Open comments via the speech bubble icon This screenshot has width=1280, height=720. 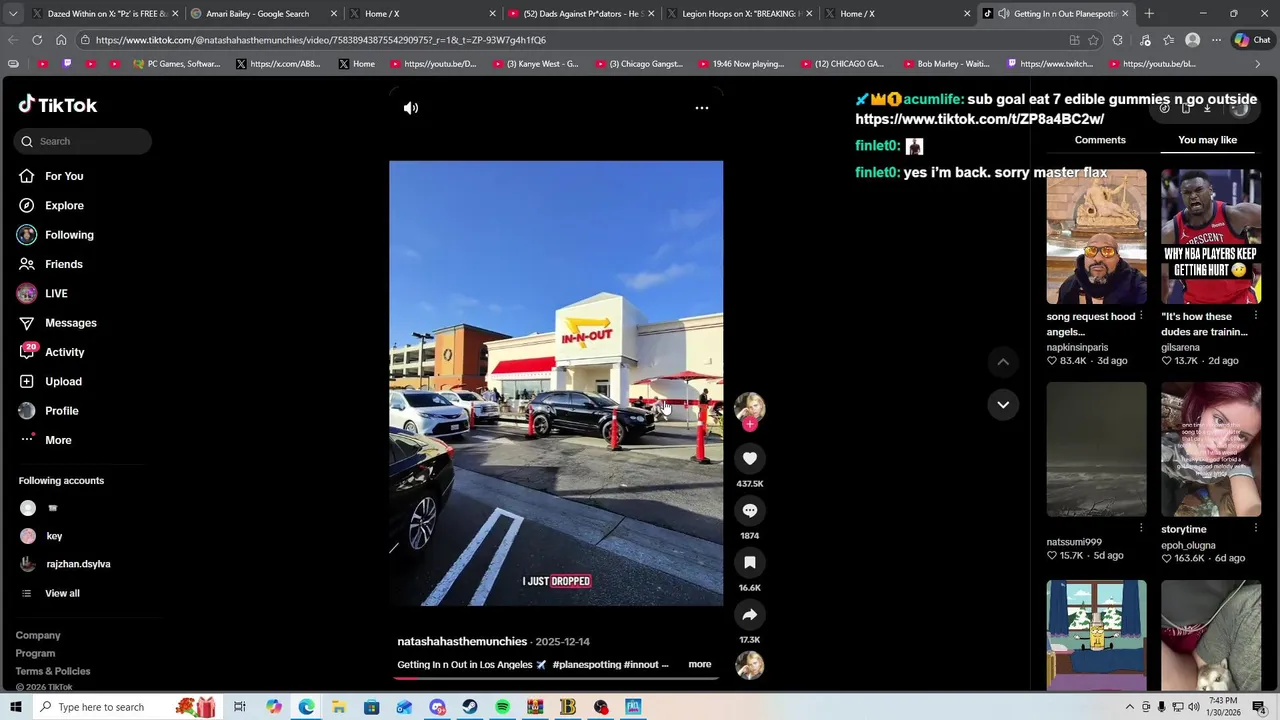coord(749,510)
